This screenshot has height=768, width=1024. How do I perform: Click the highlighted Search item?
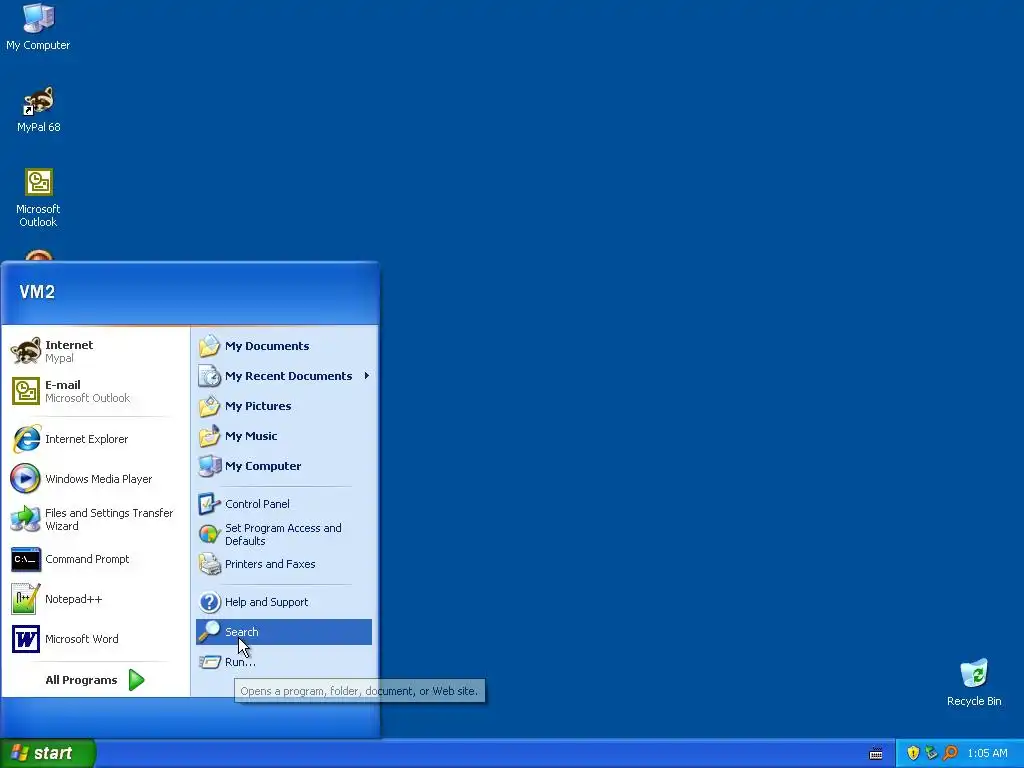coord(284,632)
